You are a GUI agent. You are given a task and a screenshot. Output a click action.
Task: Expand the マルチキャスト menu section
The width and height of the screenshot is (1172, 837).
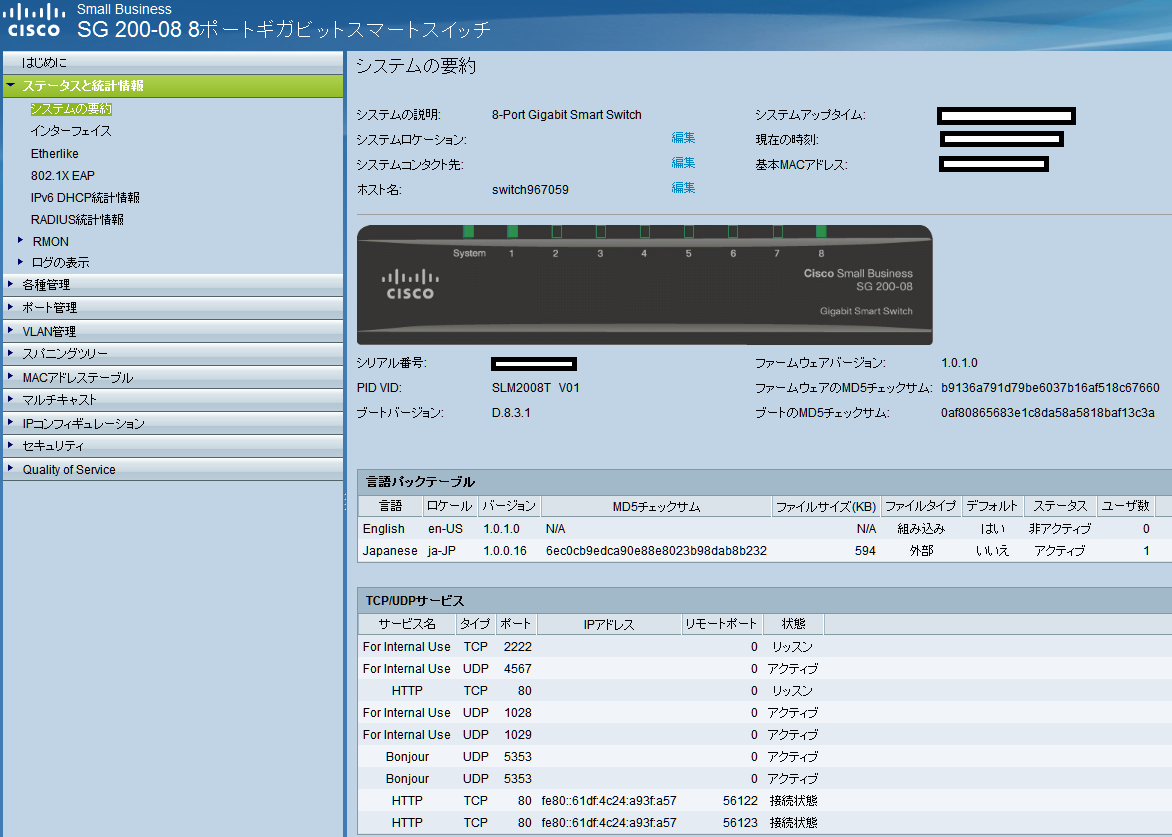173,400
